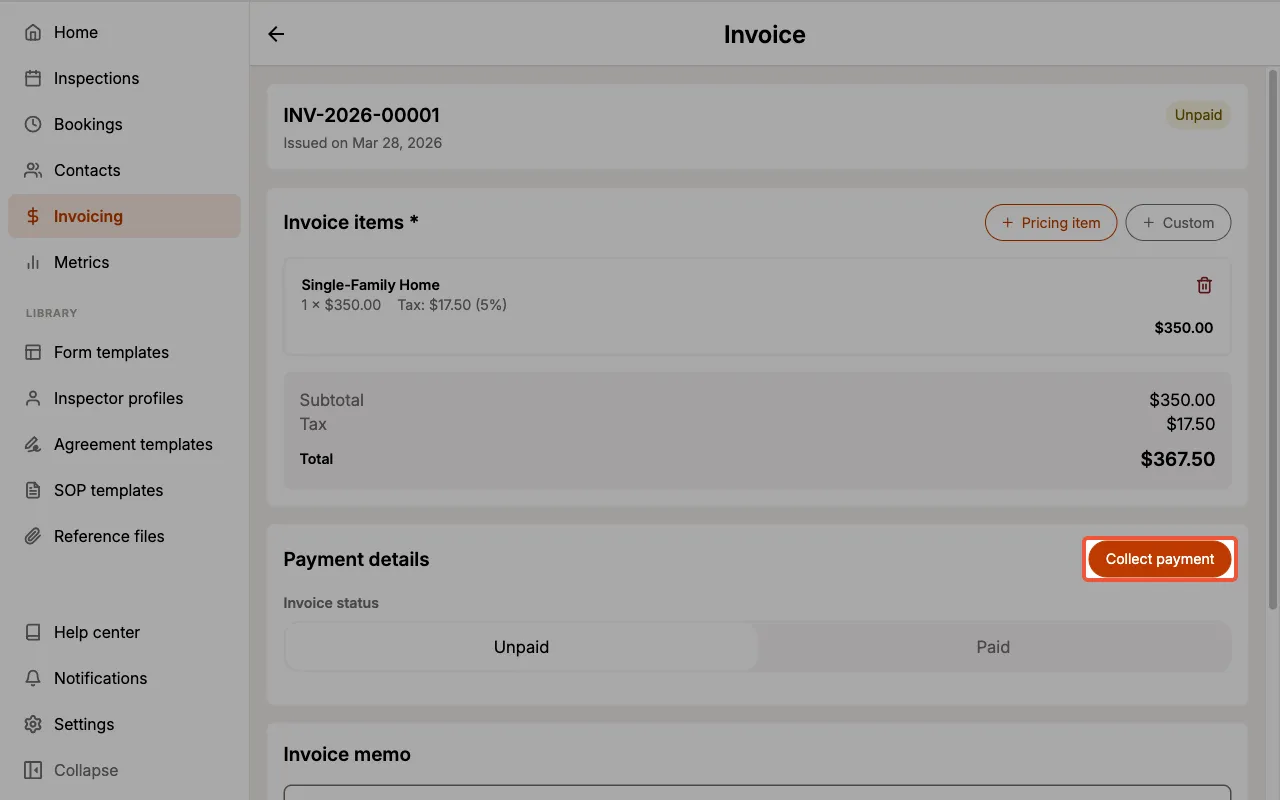Click the Reference files paperclip icon
Screen dimensions: 1280x800
(x=33, y=536)
